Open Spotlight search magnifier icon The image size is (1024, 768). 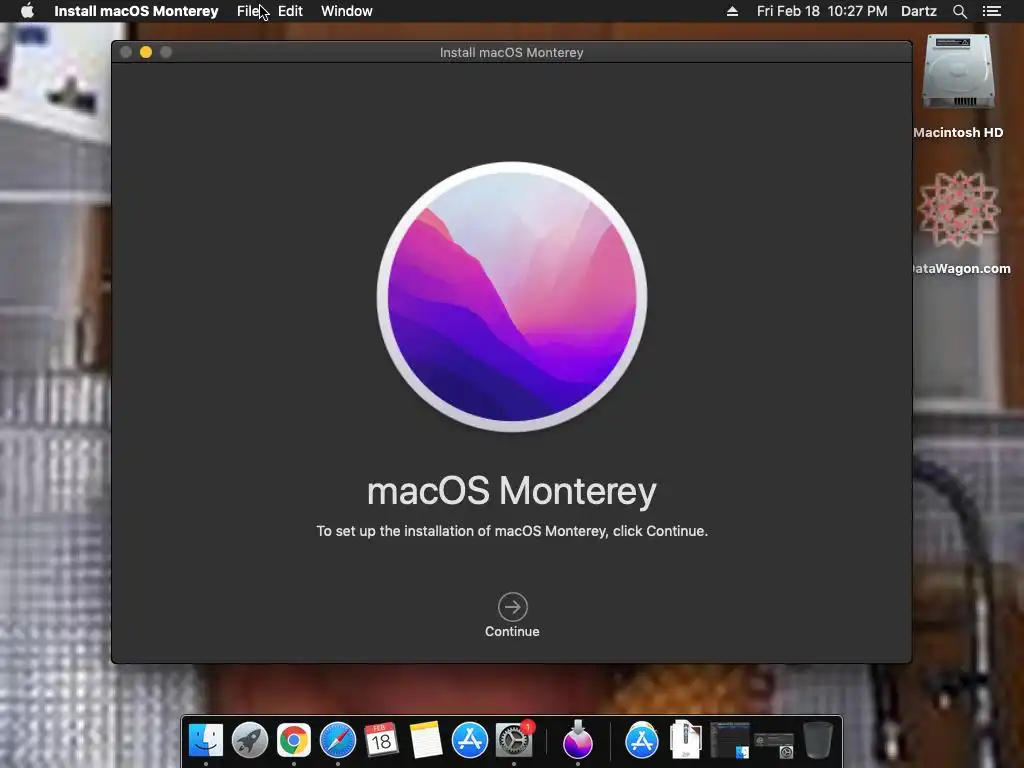tap(959, 11)
